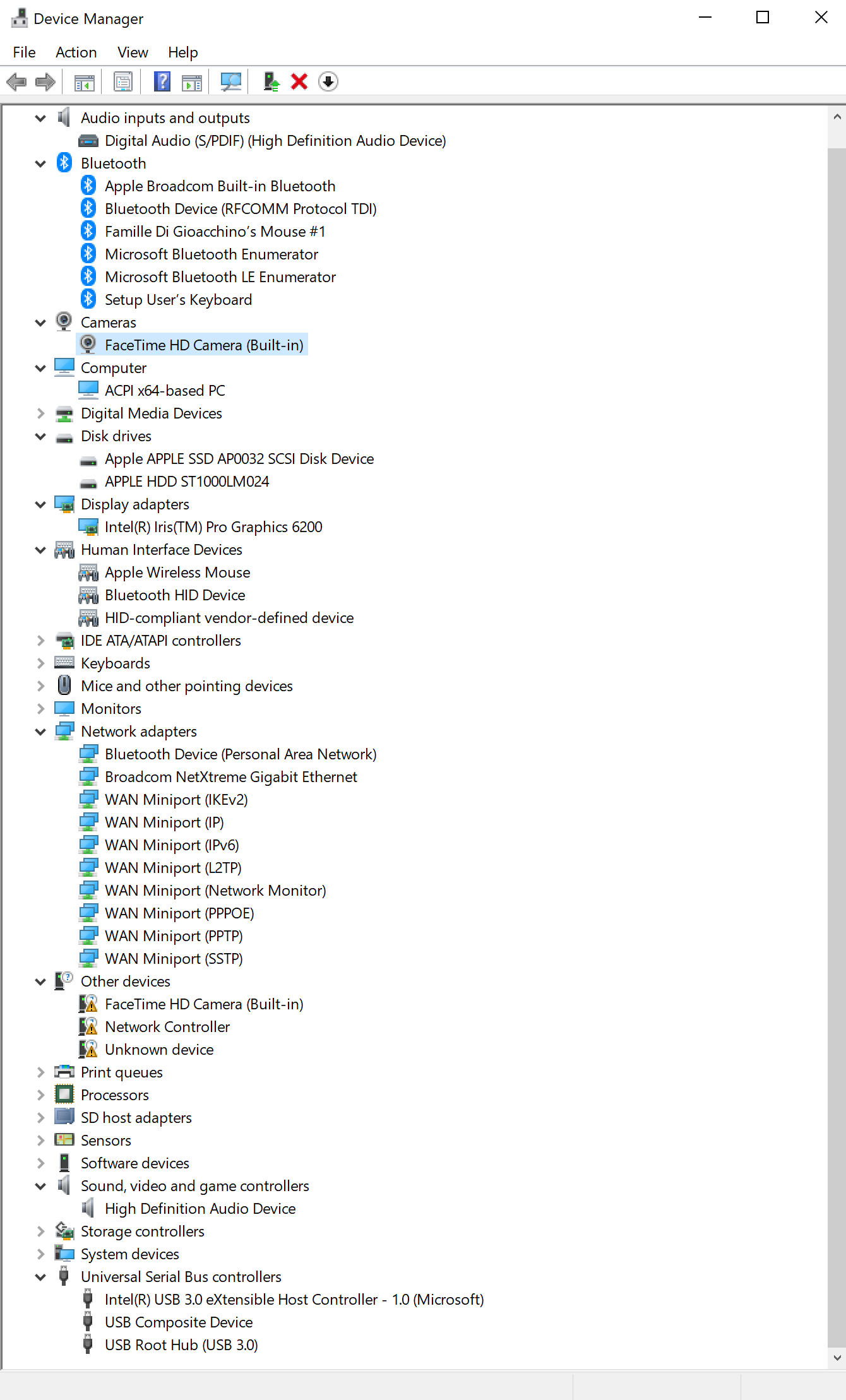Click warning icon beside Unknown device
Image resolution: width=846 pixels, height=1400 pixels.
(88, 1049)
